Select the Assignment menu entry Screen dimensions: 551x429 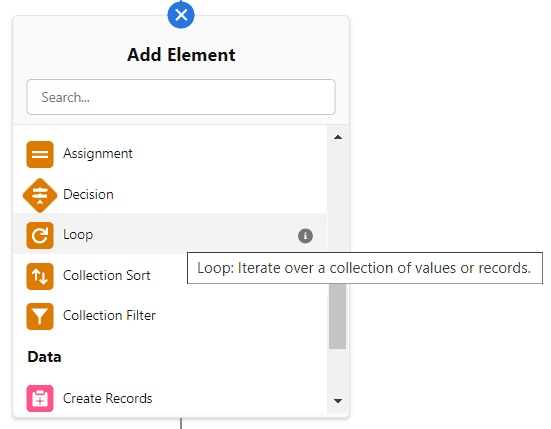coord(170,154)
